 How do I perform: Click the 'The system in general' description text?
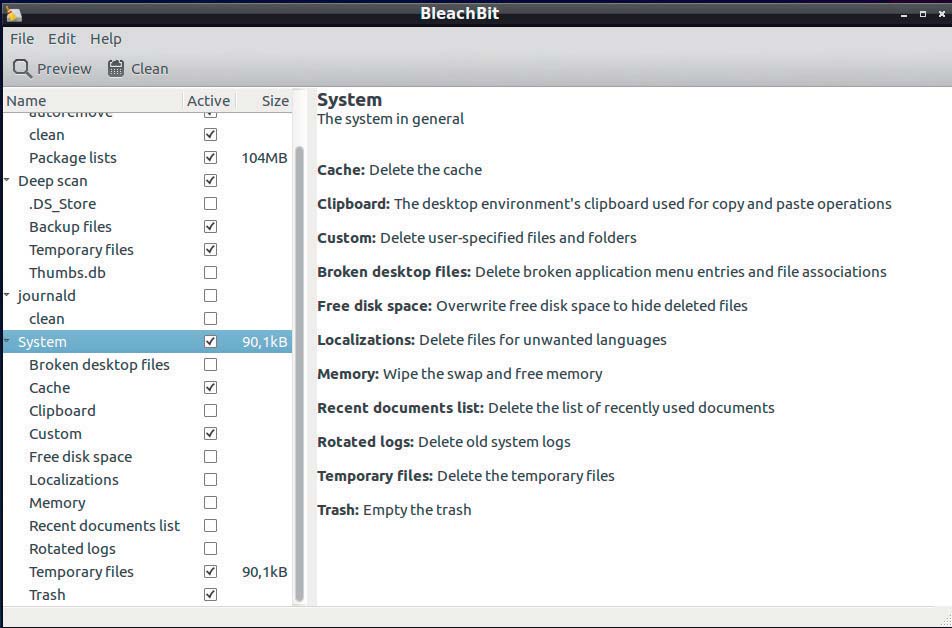(390, 119)
